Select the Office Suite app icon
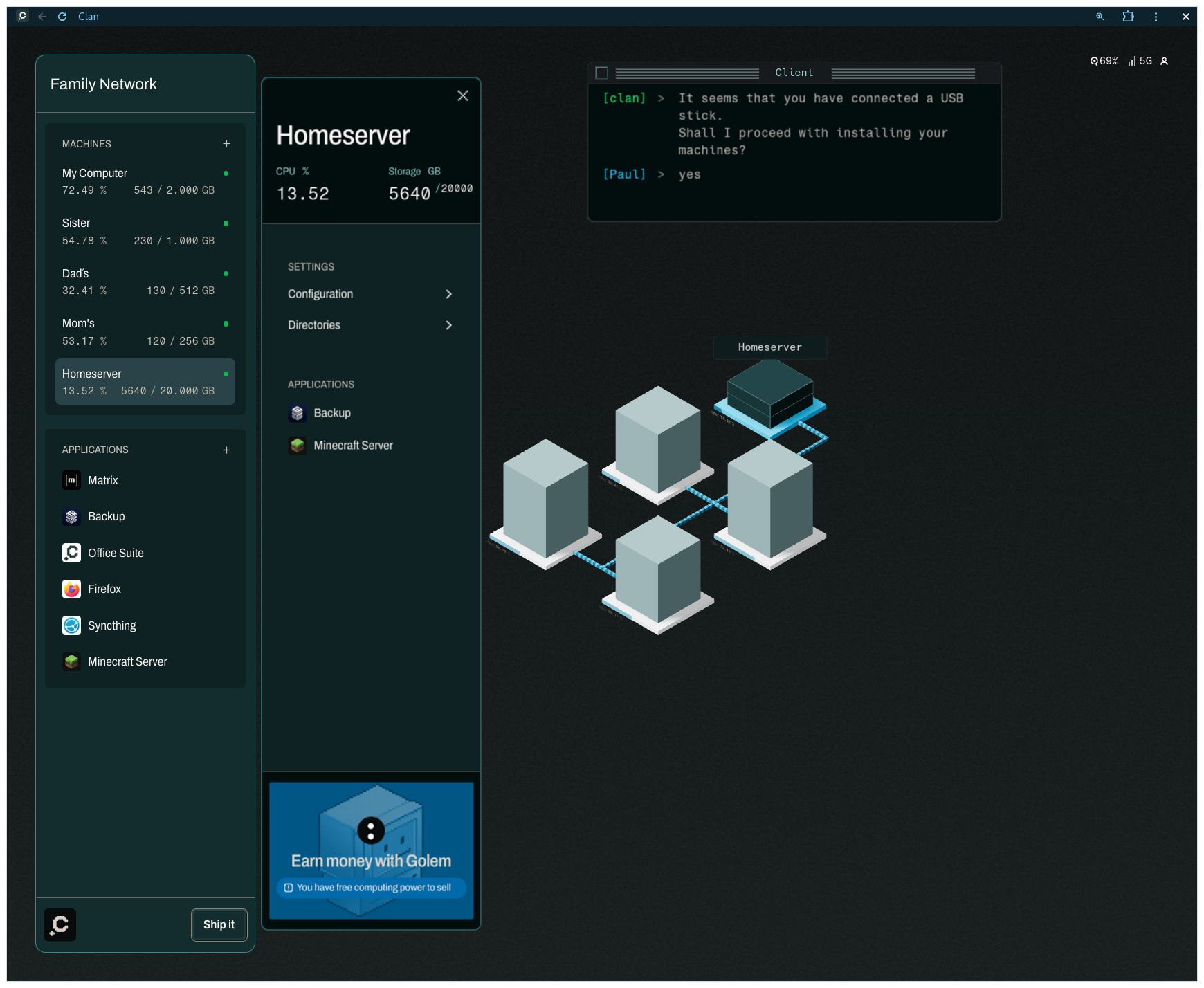The height and width of the screenshot is (988, 1204). [71, 553]
